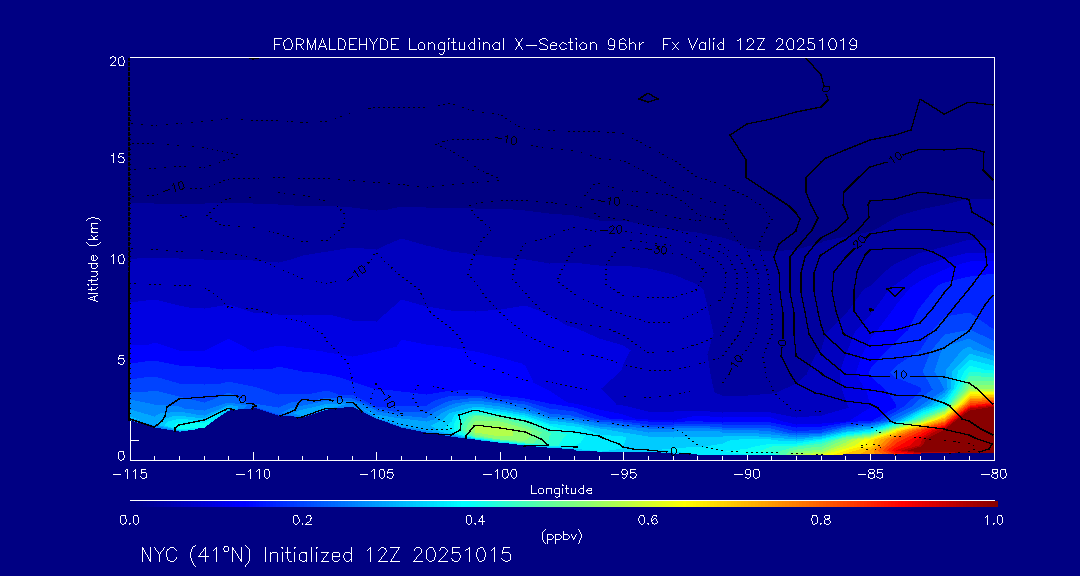The width and height of the screenshot is (1080, 576).
Task: Click the 0.8 colorbar value label
Action: [821, 520]
